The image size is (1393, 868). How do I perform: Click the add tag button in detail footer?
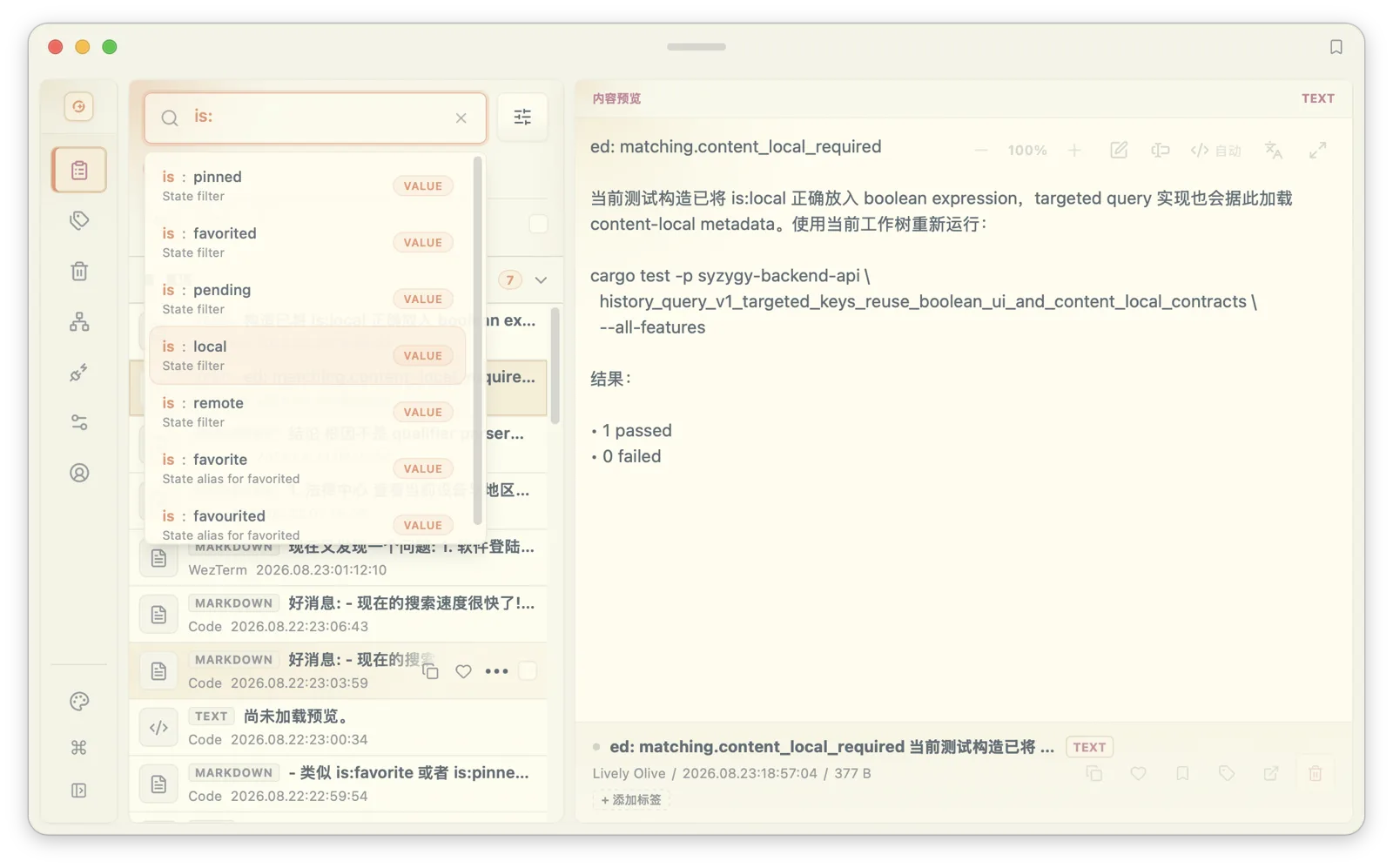click(631, 799)
